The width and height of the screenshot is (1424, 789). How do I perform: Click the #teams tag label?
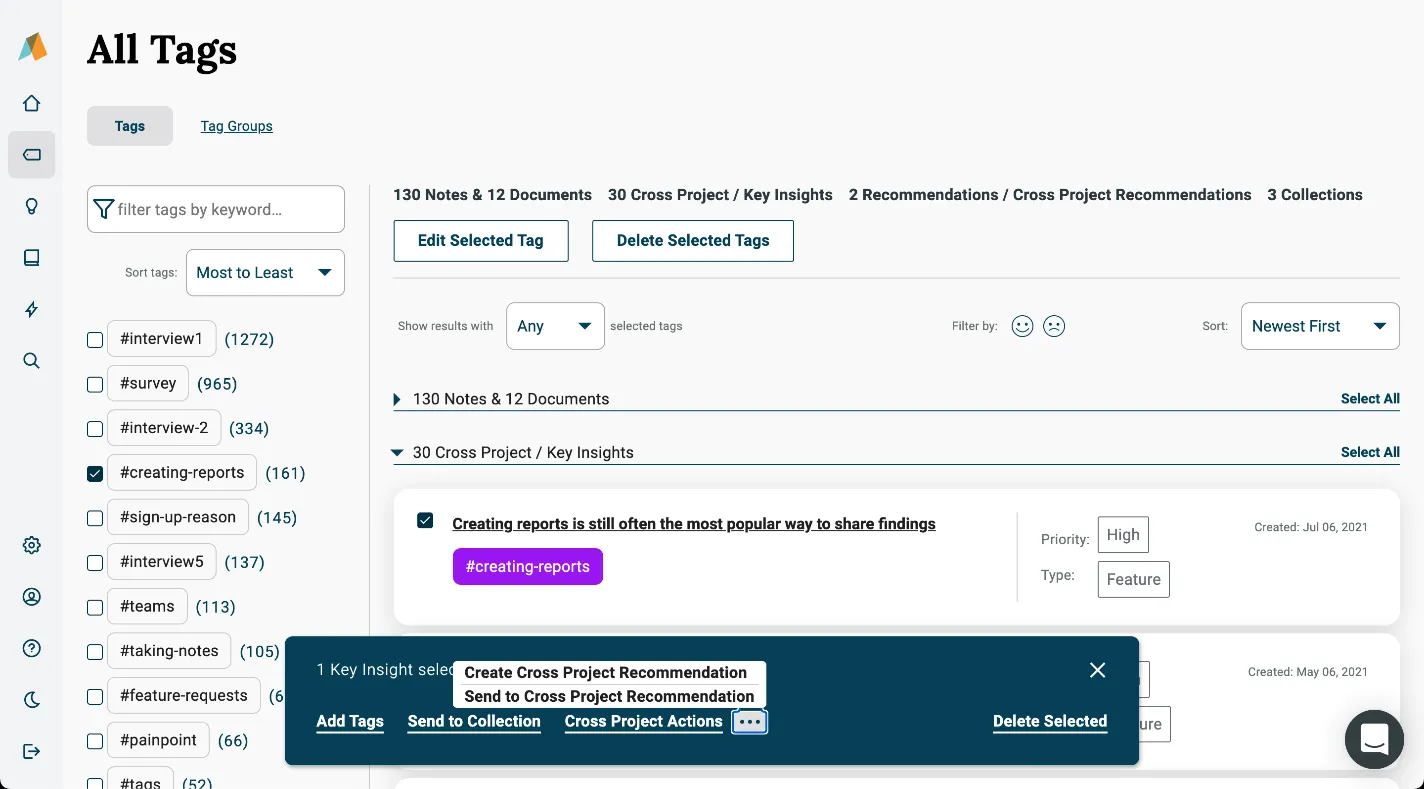click(148, 606)
